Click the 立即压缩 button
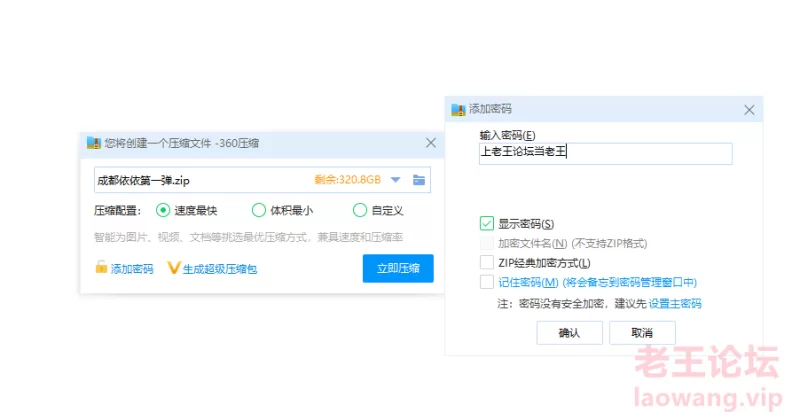 click(x=398, y=268)
